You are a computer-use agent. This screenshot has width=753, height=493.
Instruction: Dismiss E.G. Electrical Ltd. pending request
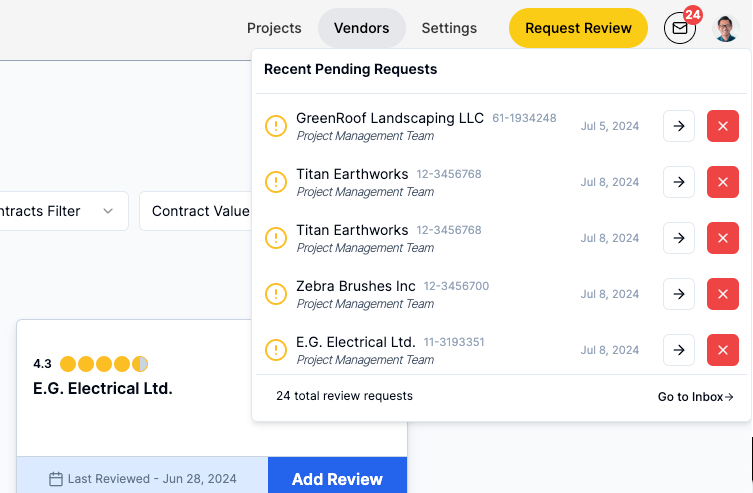tap(722, 350)
